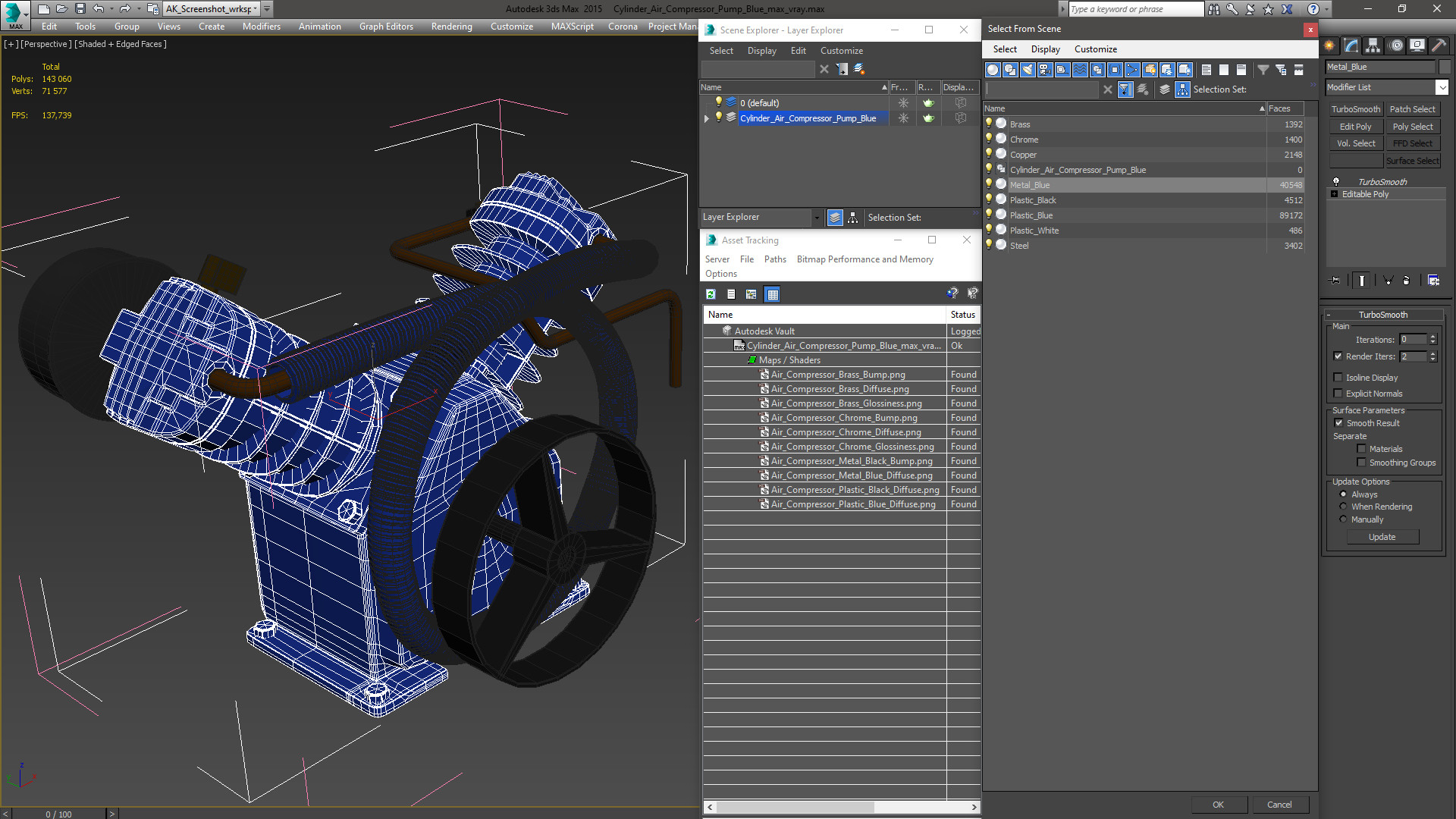Click the TurboSmooth modifier icon
The width and height of the screenshot is (1456, 819).
coord(1336,181)
